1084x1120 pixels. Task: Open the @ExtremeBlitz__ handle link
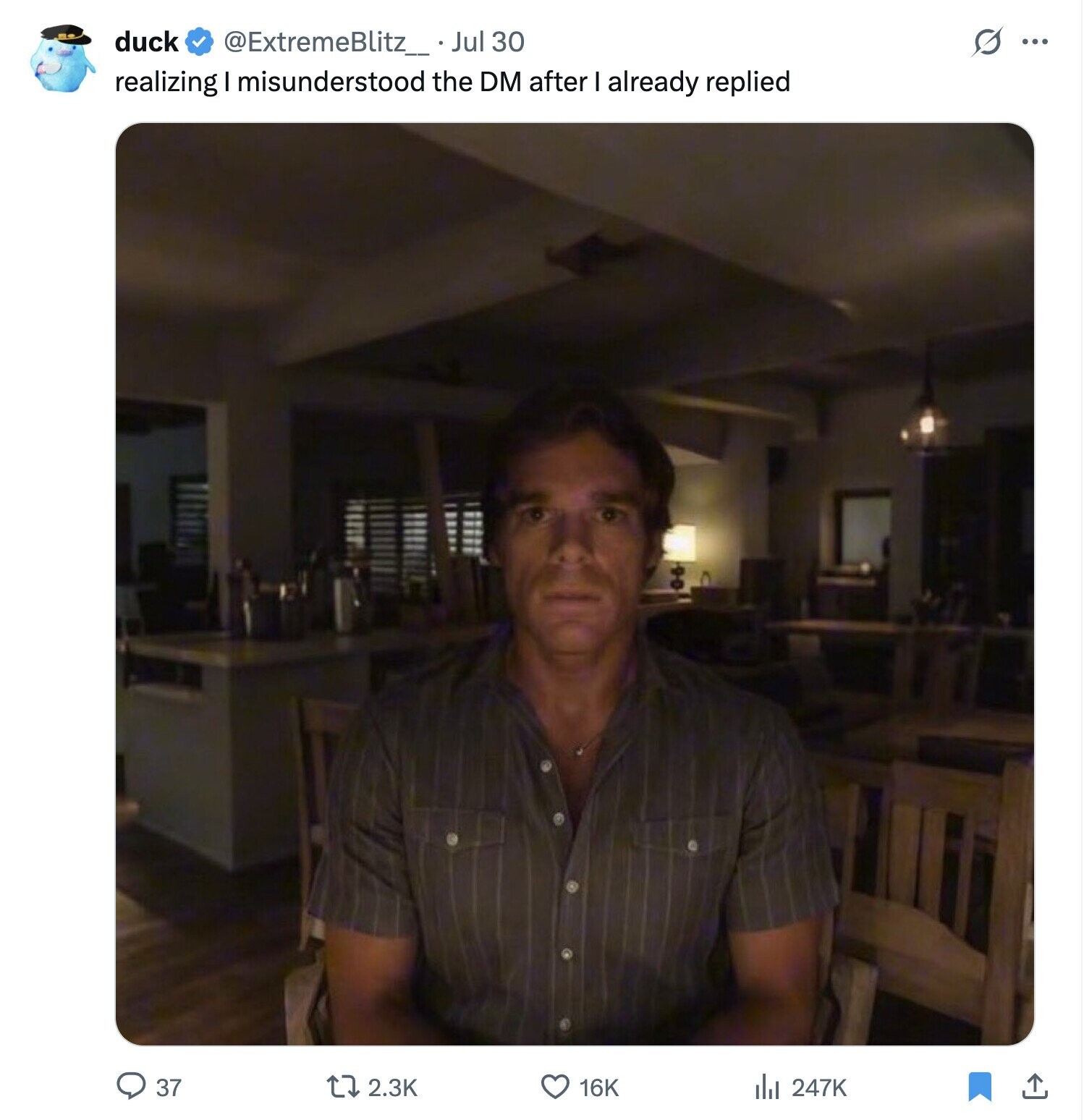point(326,42)
